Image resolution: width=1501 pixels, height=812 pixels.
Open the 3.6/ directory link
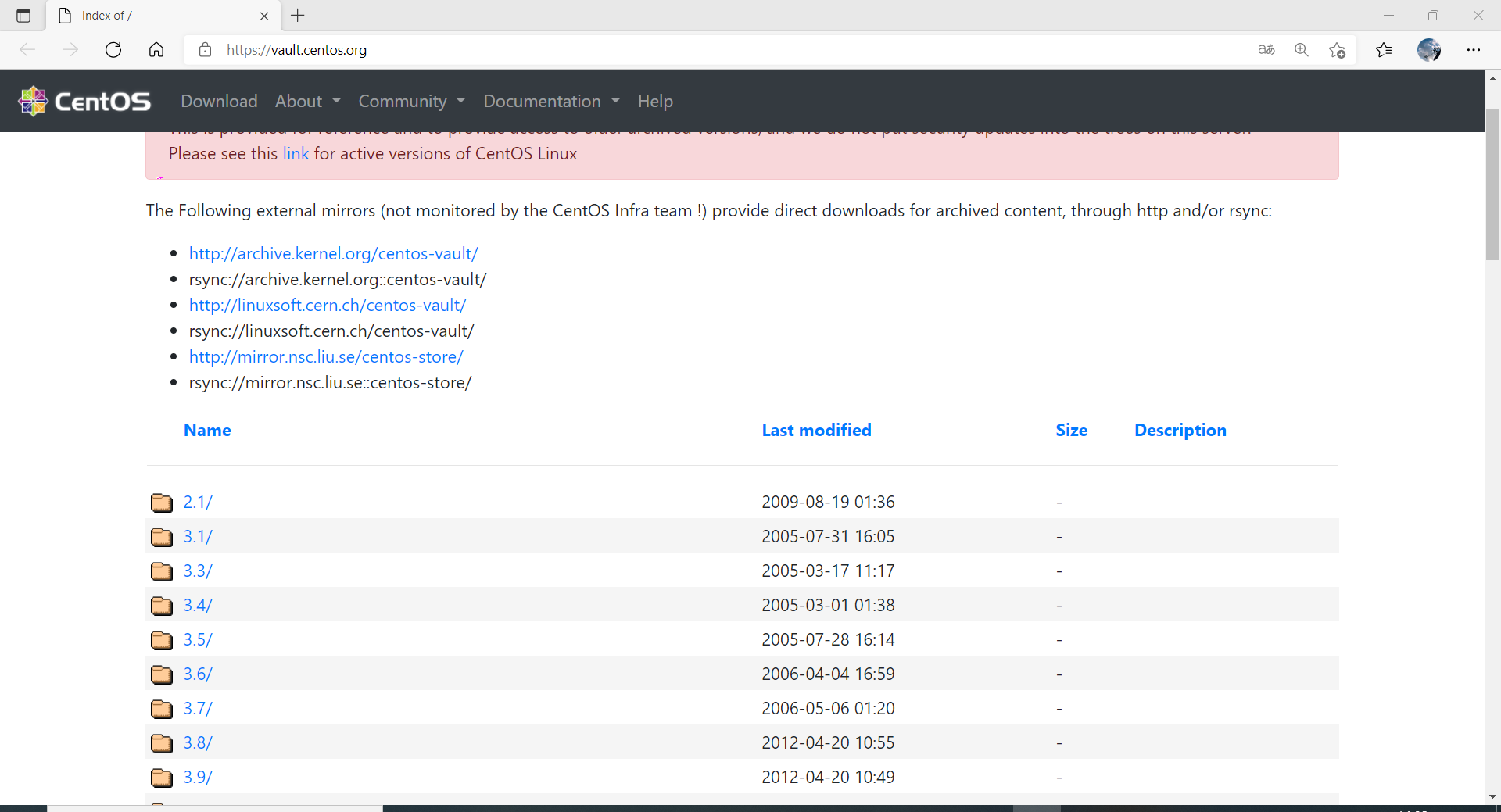(198, 674)
